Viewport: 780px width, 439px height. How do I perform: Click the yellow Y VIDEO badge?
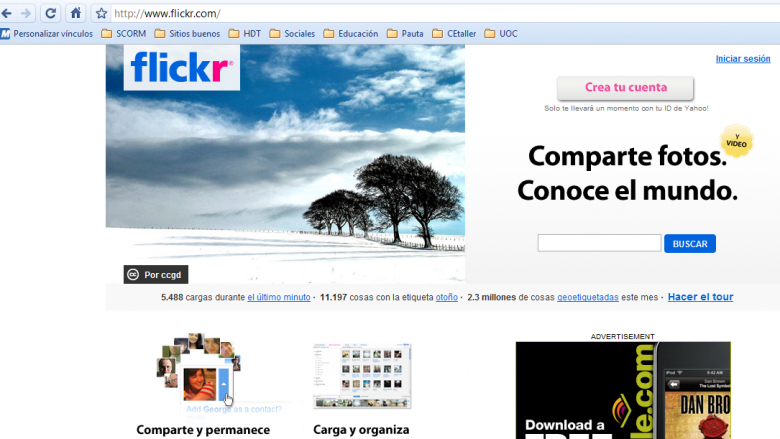click(737, 141)
